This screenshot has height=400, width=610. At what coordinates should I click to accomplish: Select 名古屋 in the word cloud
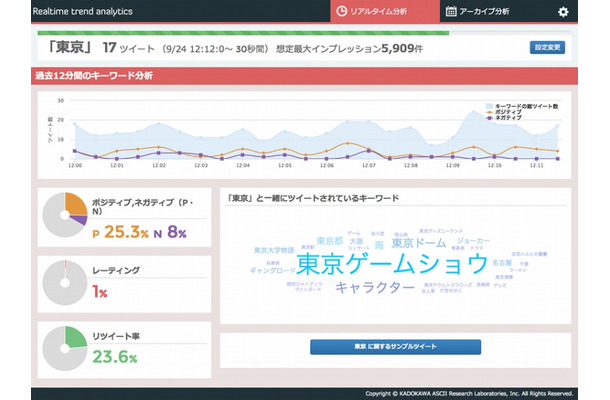click(502, 263)
